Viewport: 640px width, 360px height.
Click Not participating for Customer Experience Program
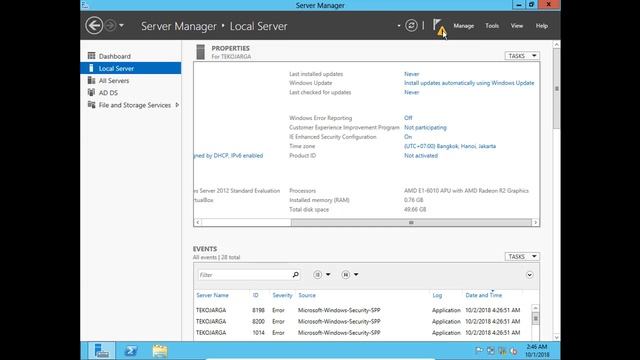point(425,127)
